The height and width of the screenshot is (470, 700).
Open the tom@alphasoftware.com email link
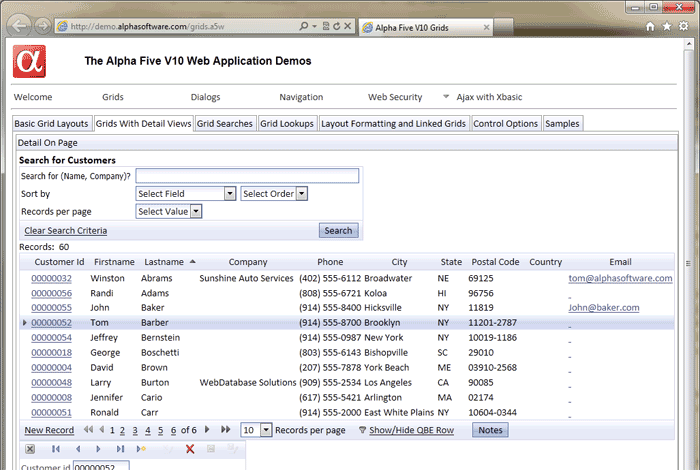click(620, 278)
